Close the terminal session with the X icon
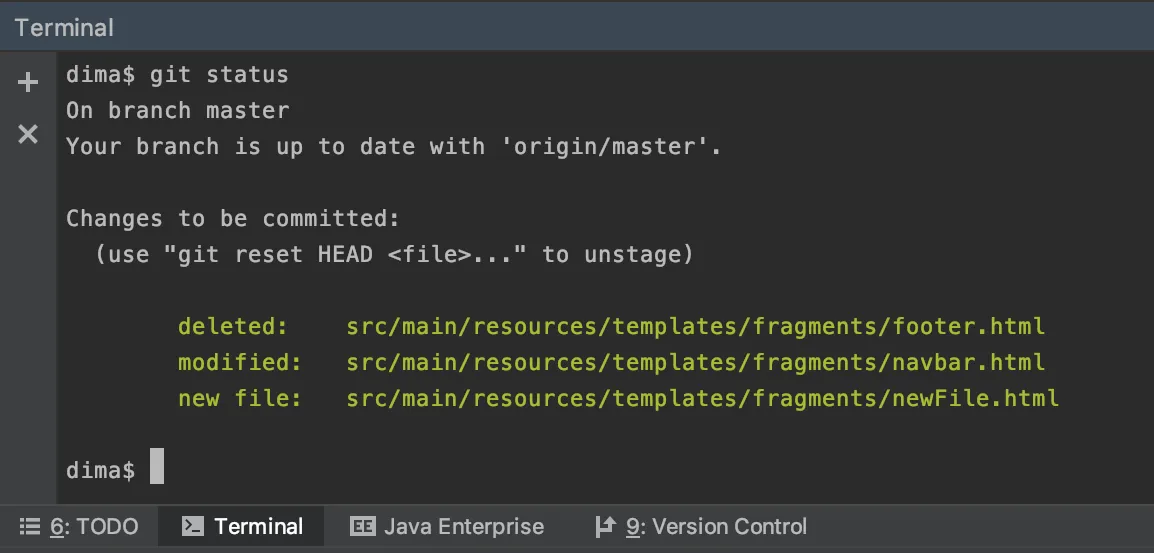1154x553 pixels. (x=28, y=134)
